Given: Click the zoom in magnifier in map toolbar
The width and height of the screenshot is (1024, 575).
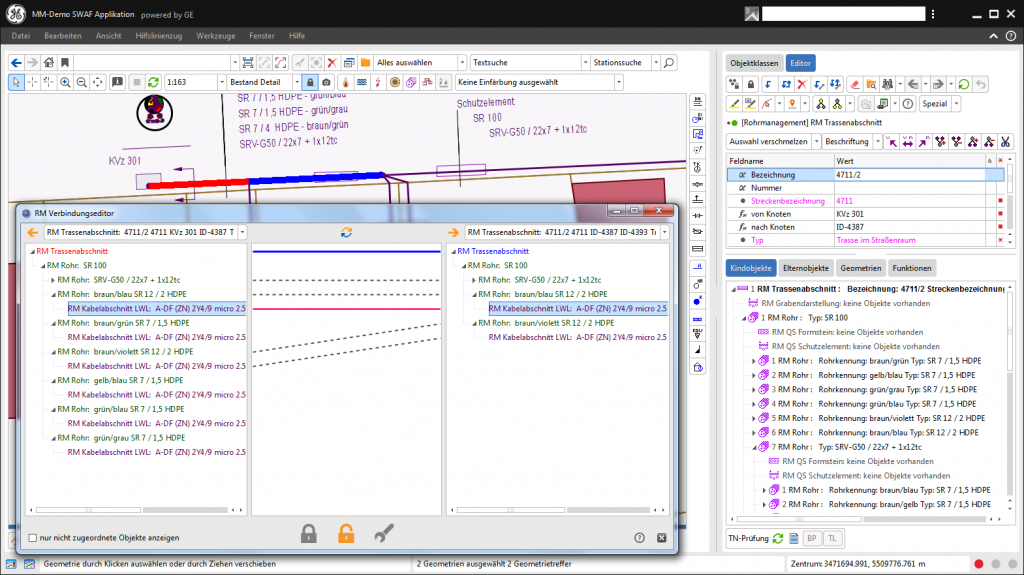Looking at the screenshot, I should click(65, 82).
